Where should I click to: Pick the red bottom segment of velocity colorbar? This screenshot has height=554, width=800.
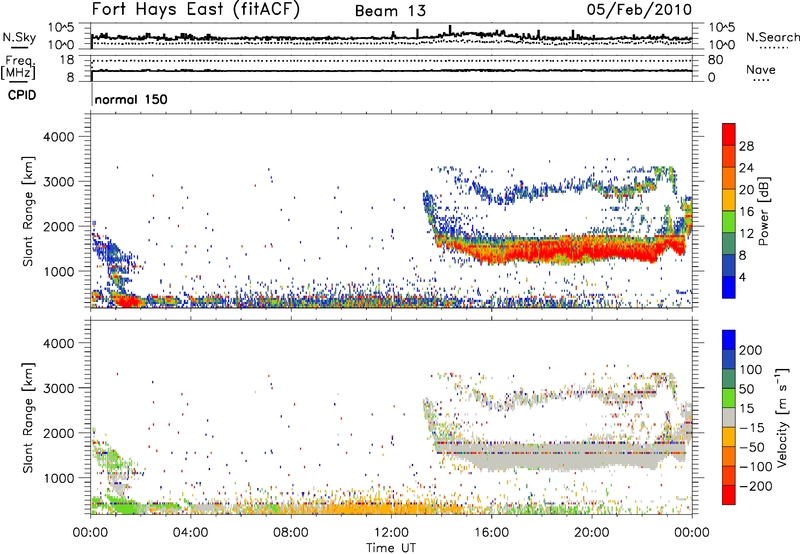coord(729,495)
